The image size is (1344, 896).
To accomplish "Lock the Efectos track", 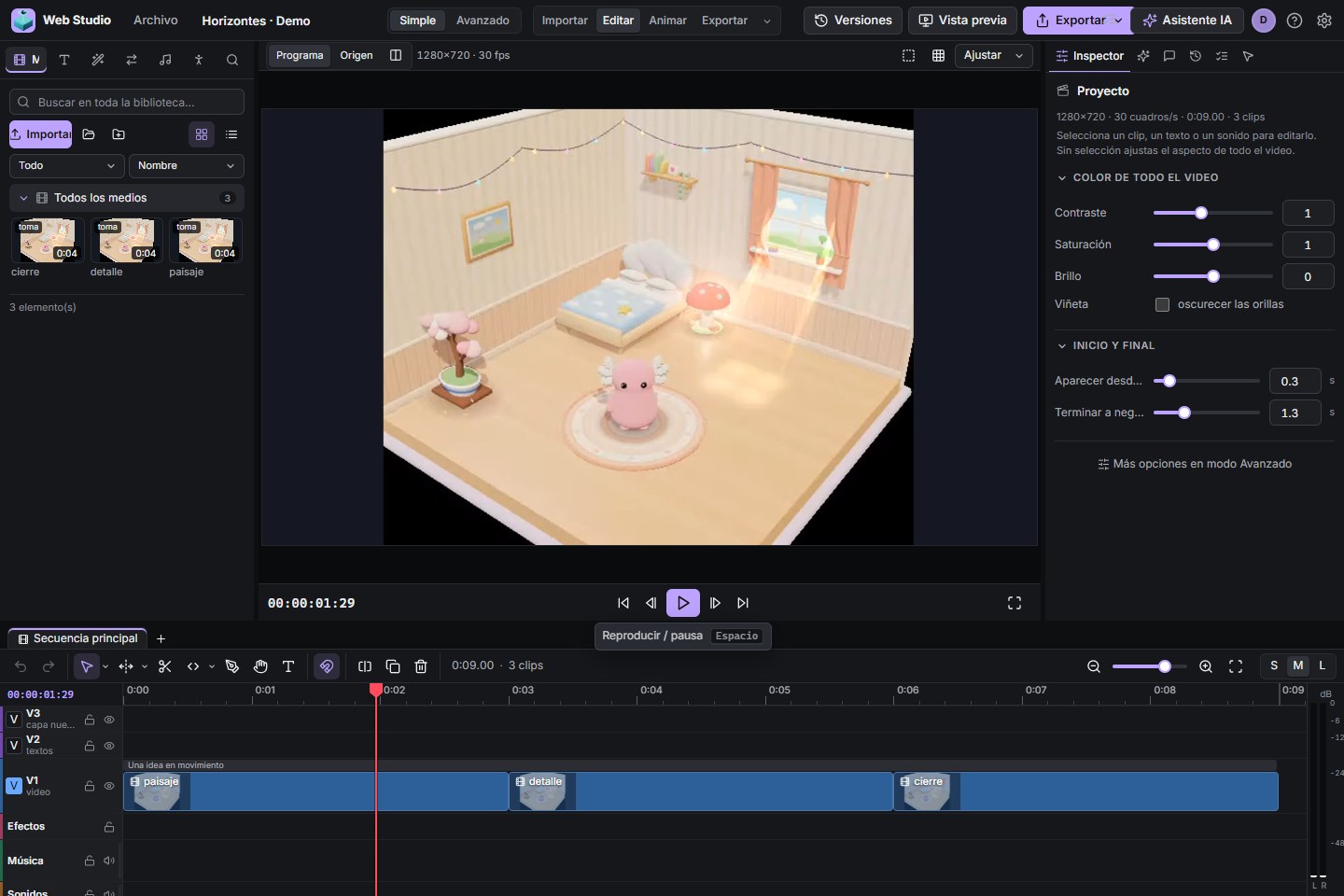I will coord(109,827).
